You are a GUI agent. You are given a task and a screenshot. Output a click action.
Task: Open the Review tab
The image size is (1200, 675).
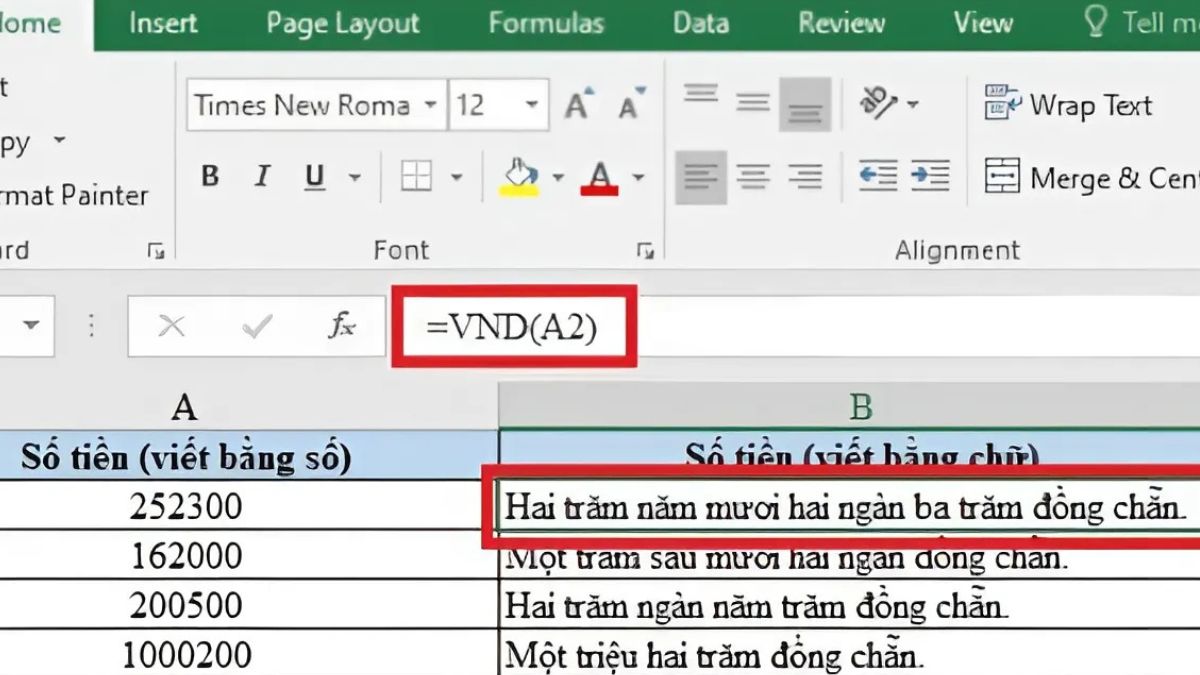841,23
